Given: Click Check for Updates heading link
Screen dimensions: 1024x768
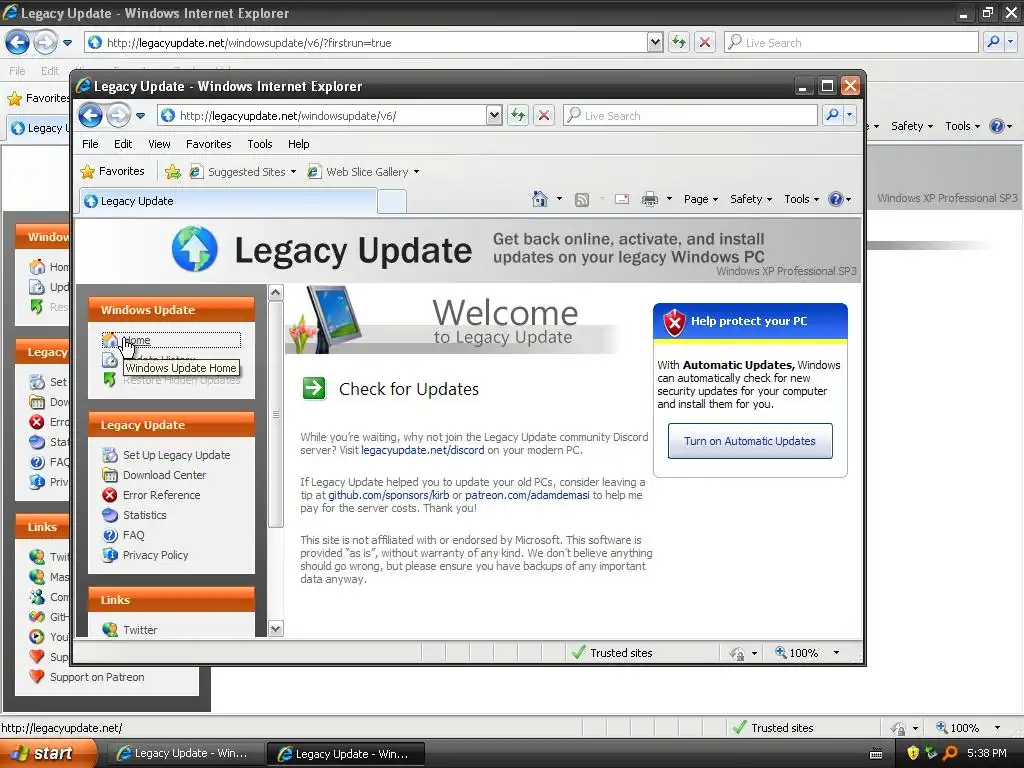Looking at the screenshot, I should 409,389.
